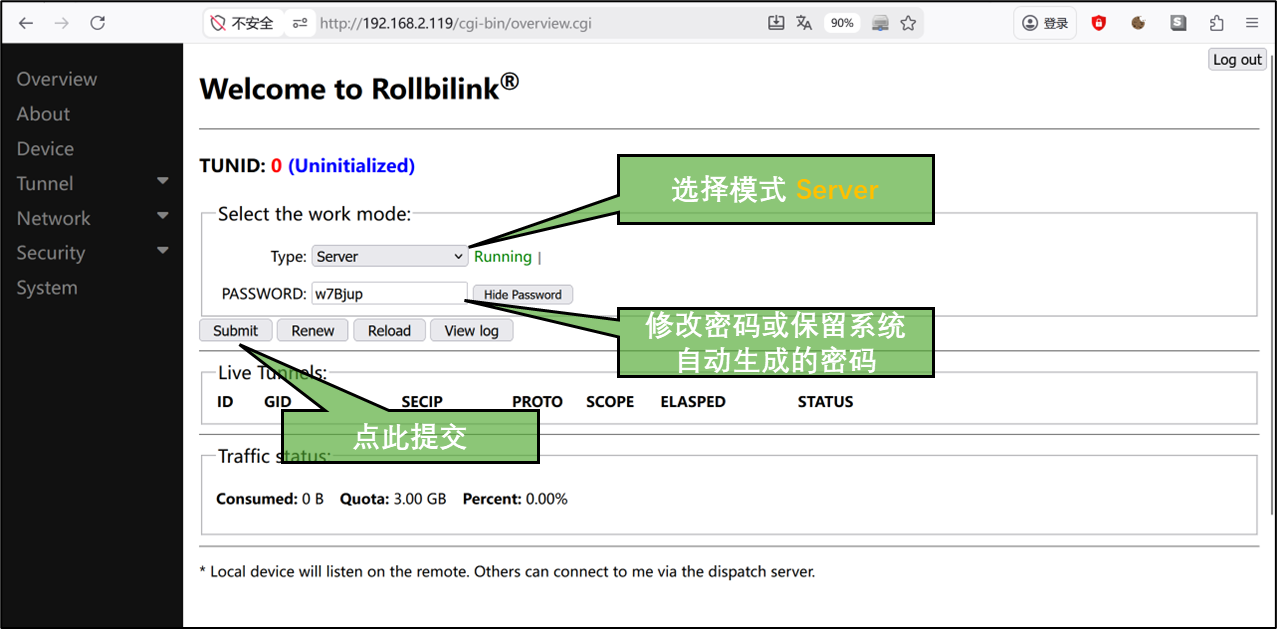Click the ELASPED column header
Viewport: 1277px width, 629px height.
click(x=693, y=402)
